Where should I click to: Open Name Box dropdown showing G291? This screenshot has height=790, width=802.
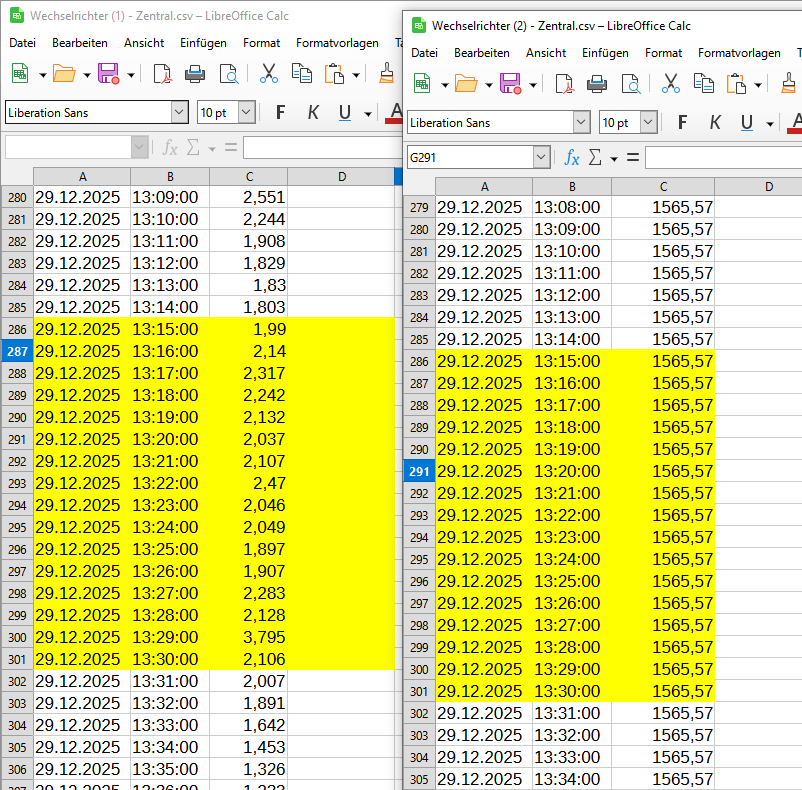[x=541, y=157]
